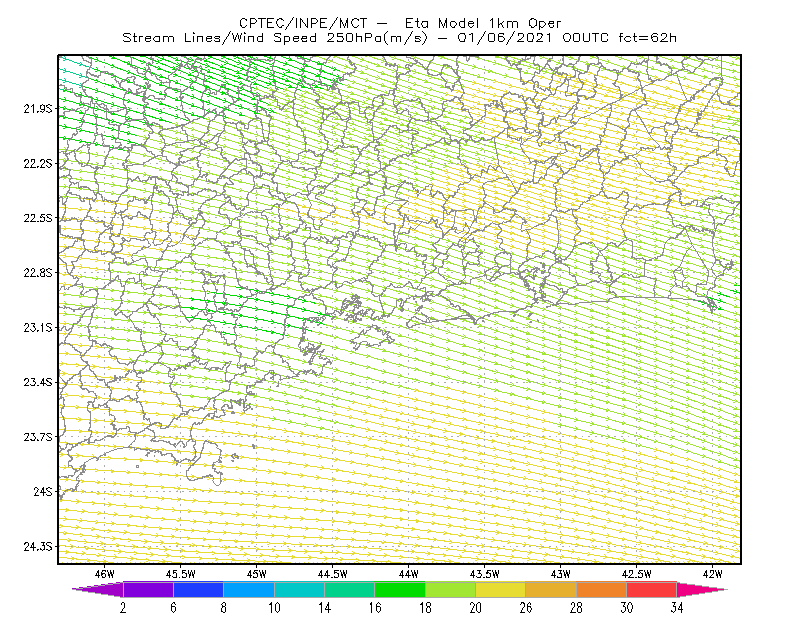Click the bright green 16-18 swatch
This screenshot has height=618, width=800.
click(400, 589)
